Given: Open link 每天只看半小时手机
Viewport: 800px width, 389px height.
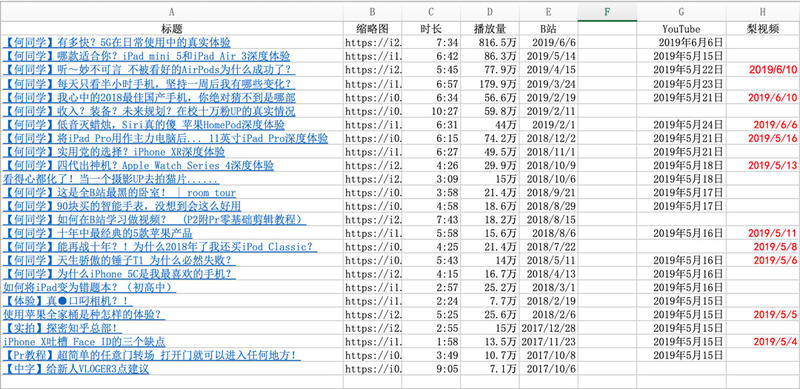Looking at the screenshot, I should pyautogui.click(x=149, y=84).
